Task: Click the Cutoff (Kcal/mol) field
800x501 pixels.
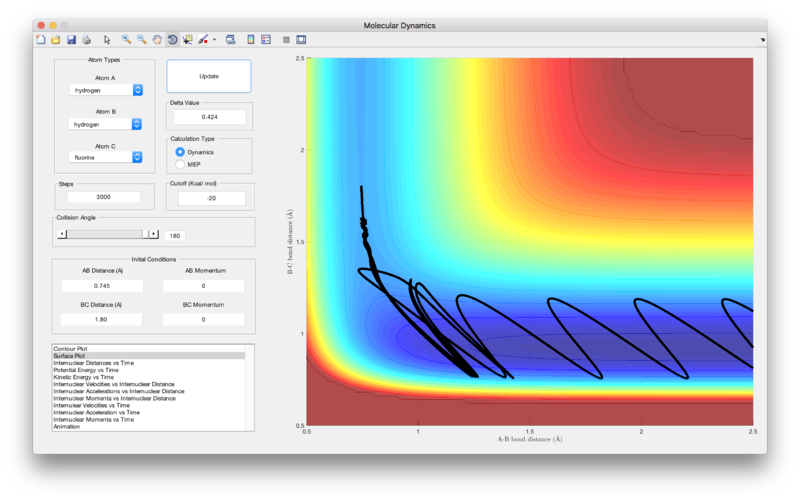Action: point(211,198)
